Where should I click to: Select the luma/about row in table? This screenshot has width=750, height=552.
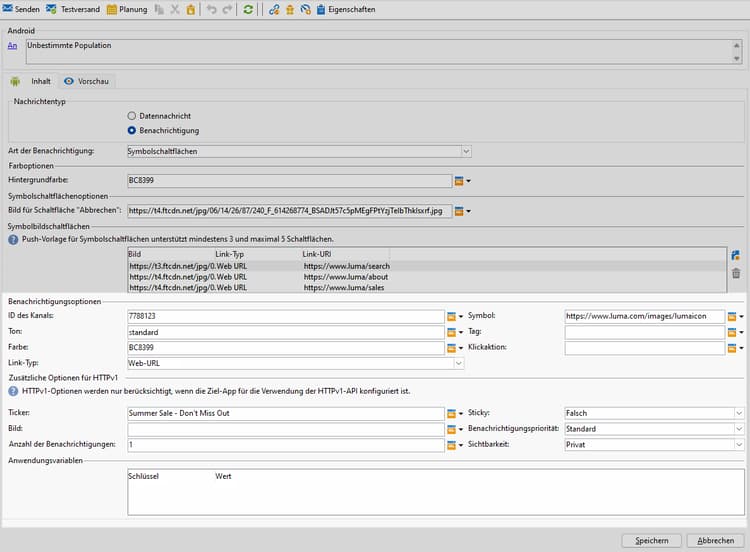click(427, 277)
